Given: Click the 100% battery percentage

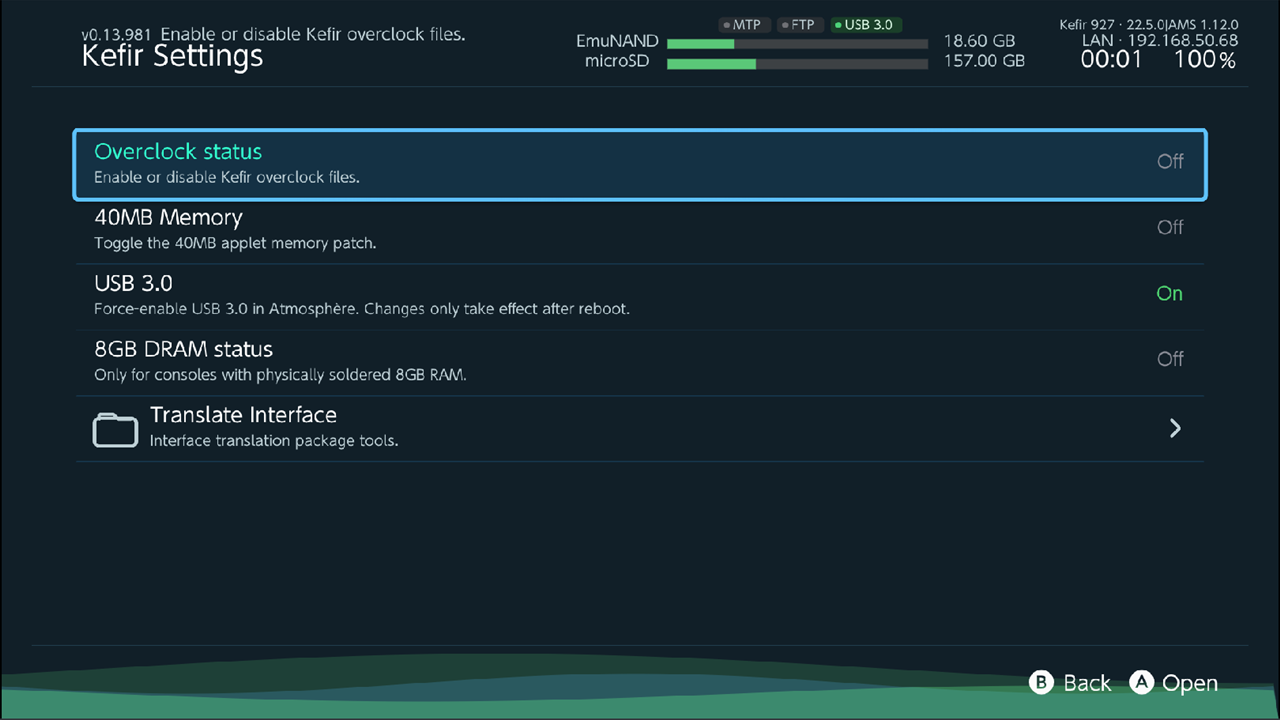Looking at the screenshot, I should [x=1205, y=60].
